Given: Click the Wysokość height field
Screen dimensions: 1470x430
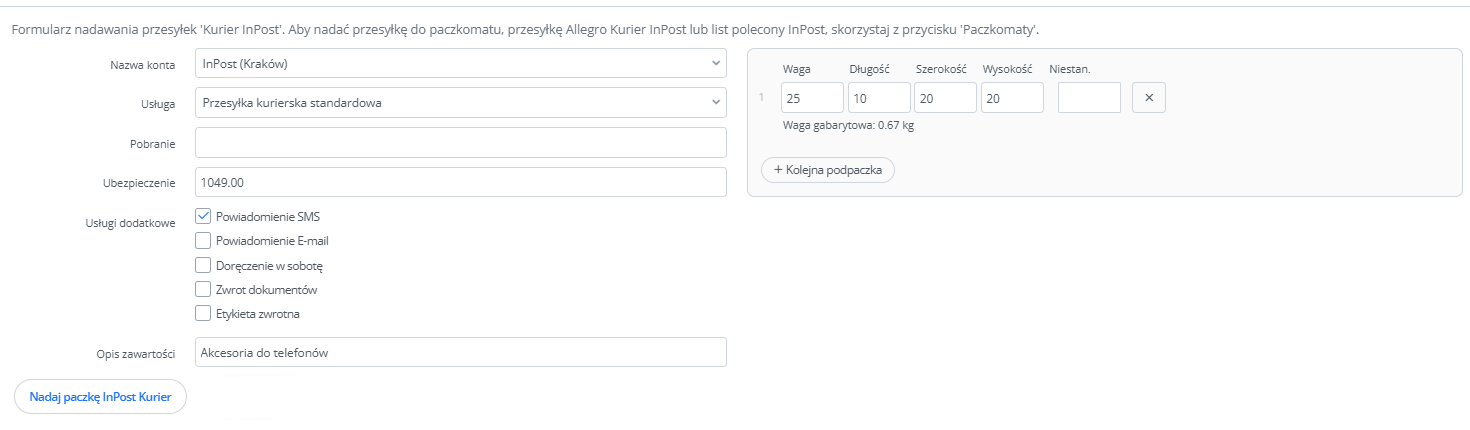Looking at the screenshot, I should (x=1012, y=98).
